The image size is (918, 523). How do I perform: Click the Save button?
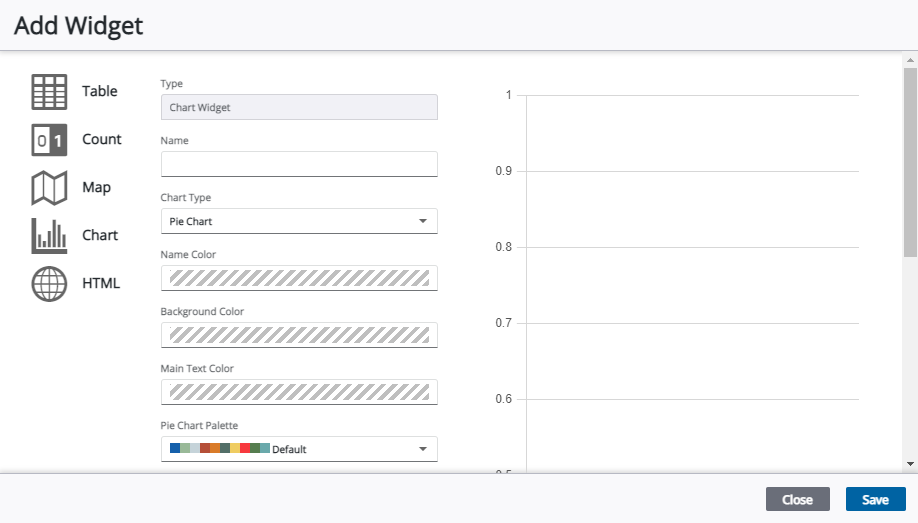click(875, 500)
